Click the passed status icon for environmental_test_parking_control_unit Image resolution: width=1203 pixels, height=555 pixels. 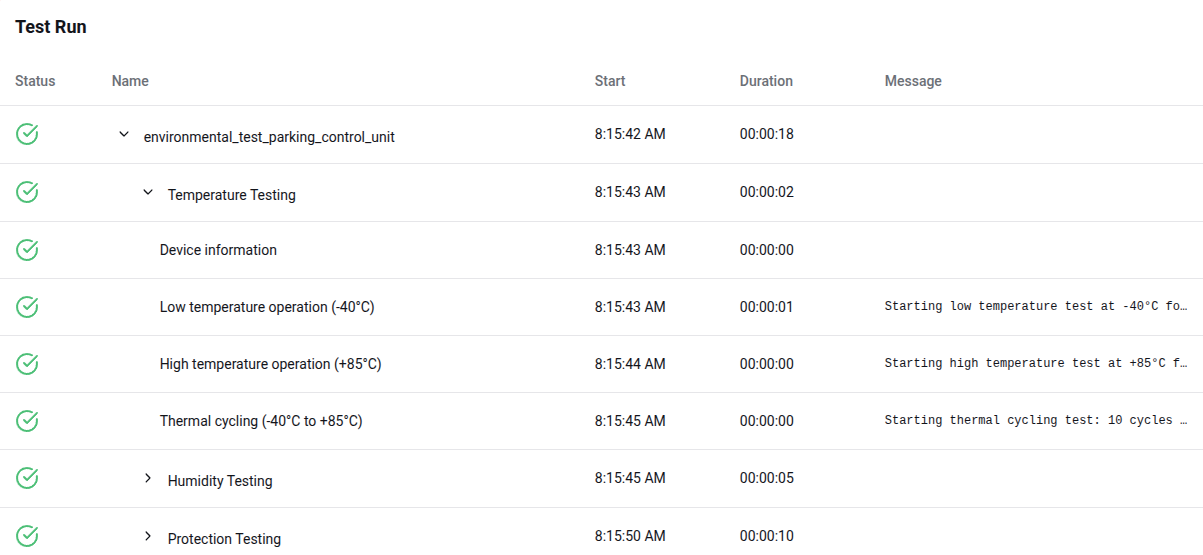[x=28, y=134]
